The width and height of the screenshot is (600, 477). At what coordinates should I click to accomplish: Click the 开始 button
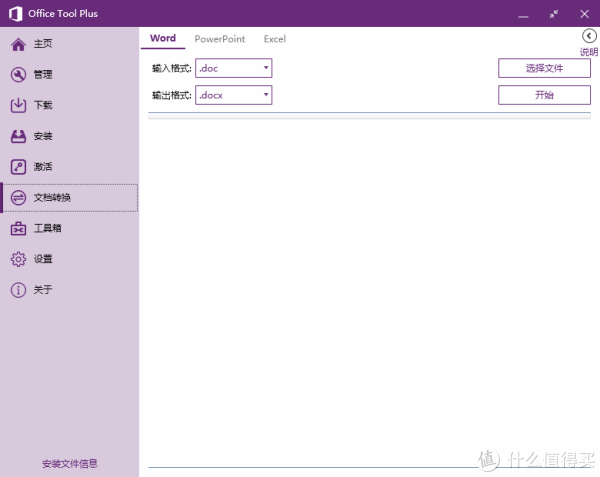(544, 95)
